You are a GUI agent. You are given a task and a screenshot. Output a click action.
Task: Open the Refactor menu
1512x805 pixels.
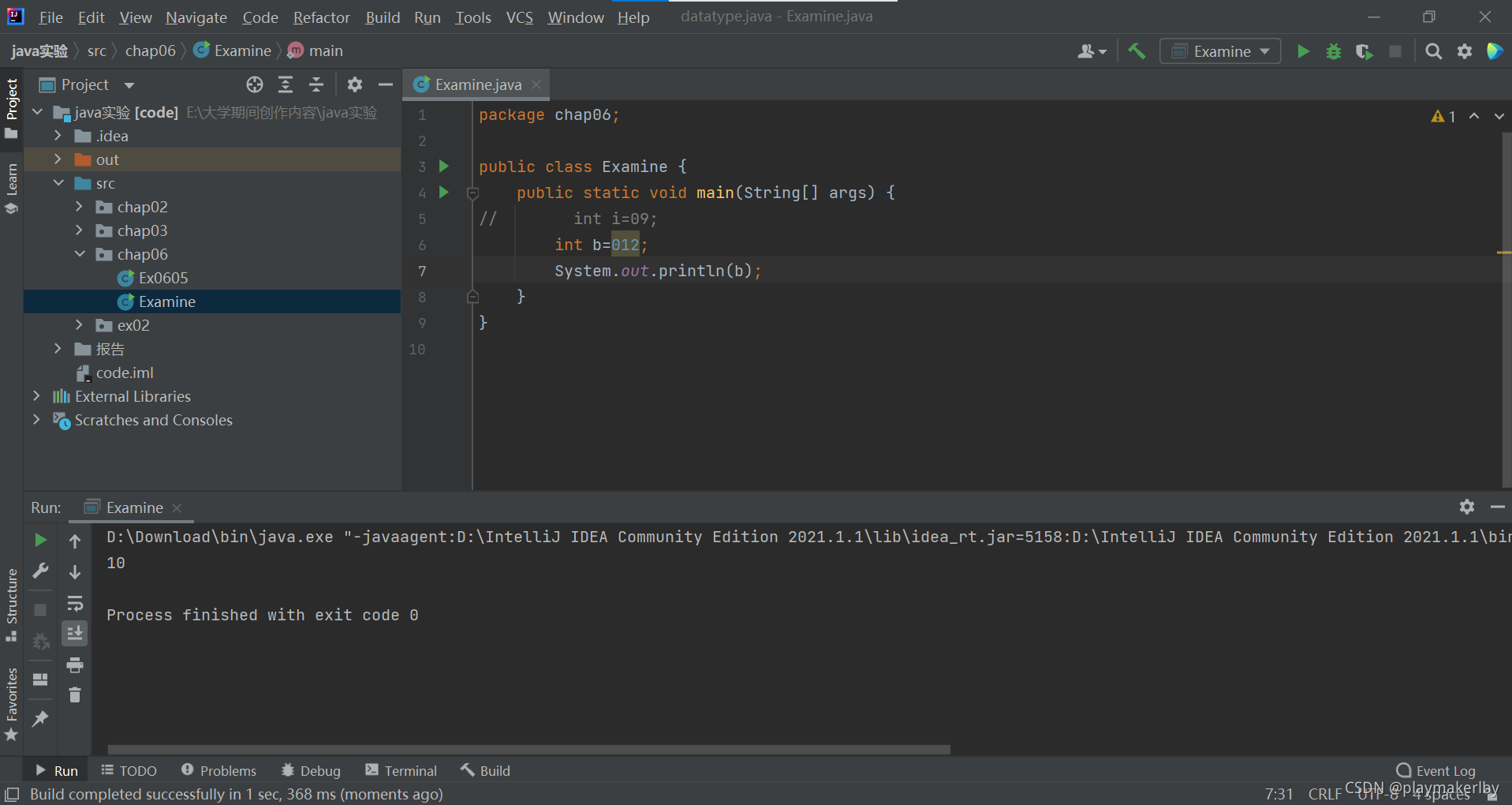coord(321,17)
